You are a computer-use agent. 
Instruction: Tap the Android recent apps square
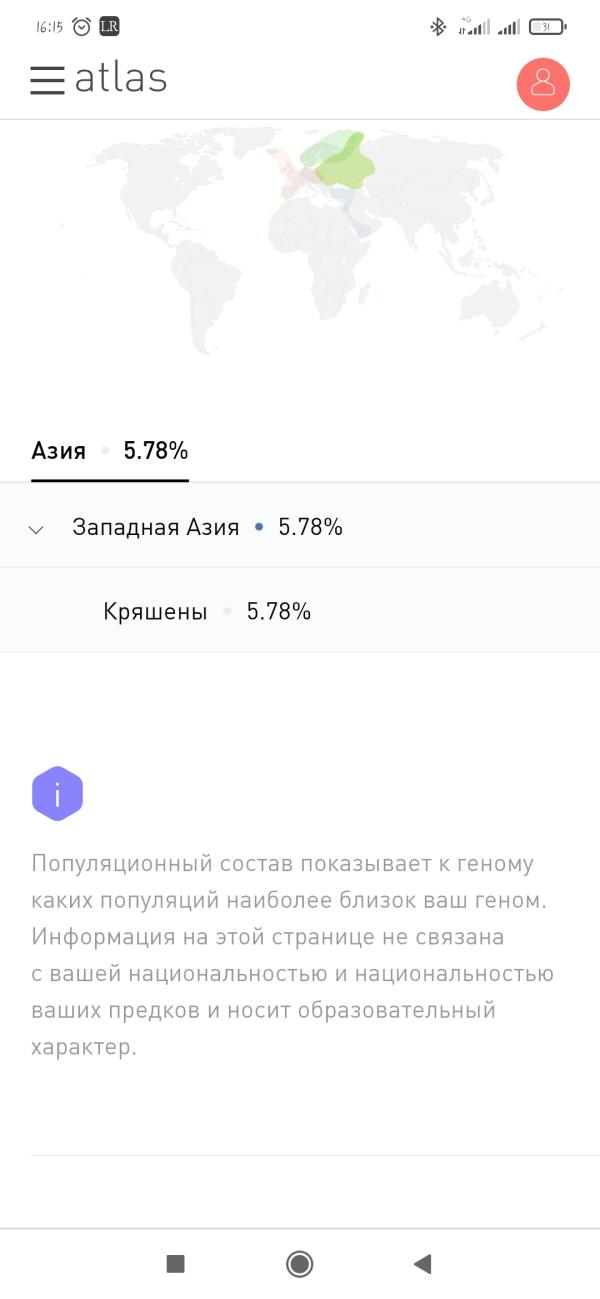point(176,1264)
